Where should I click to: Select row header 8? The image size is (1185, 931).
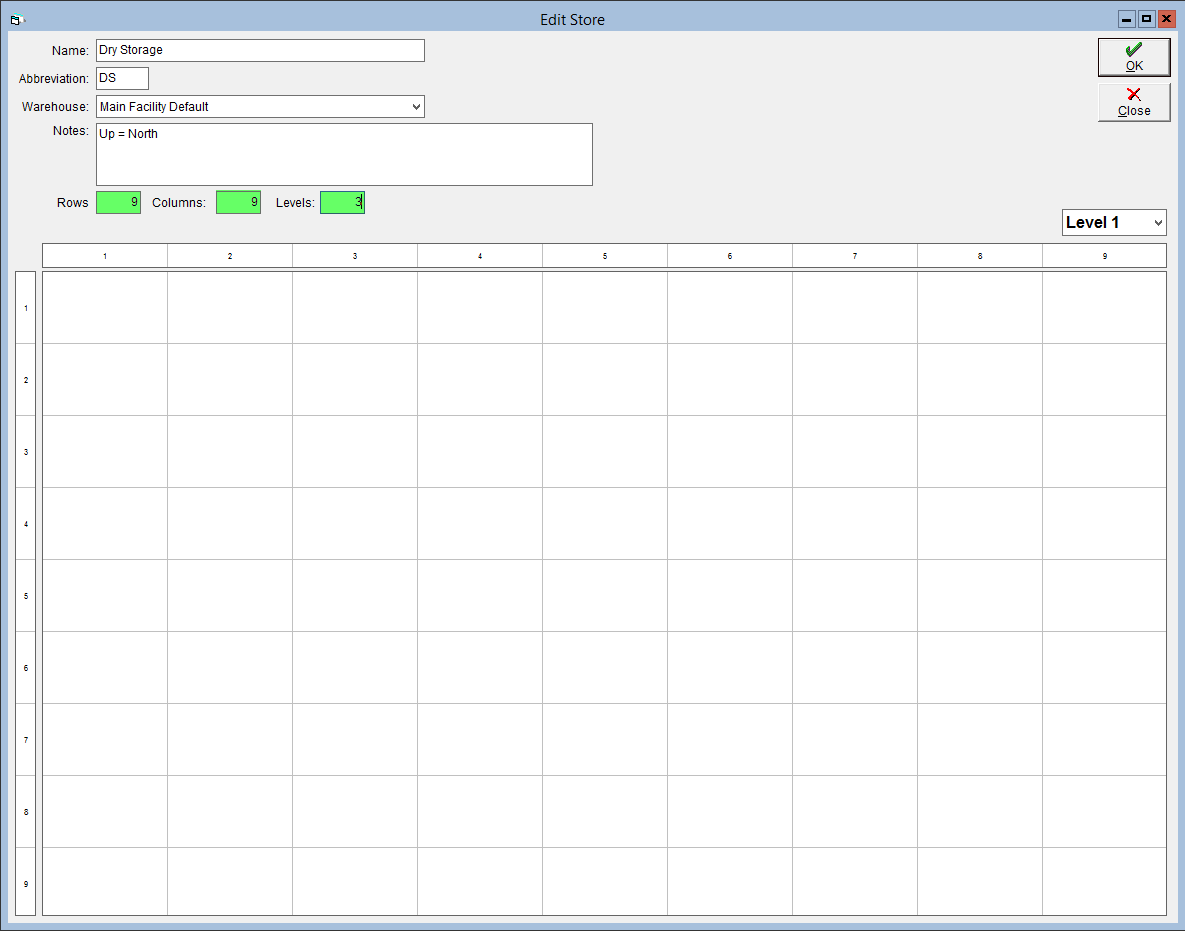click(x=26, y=812)
